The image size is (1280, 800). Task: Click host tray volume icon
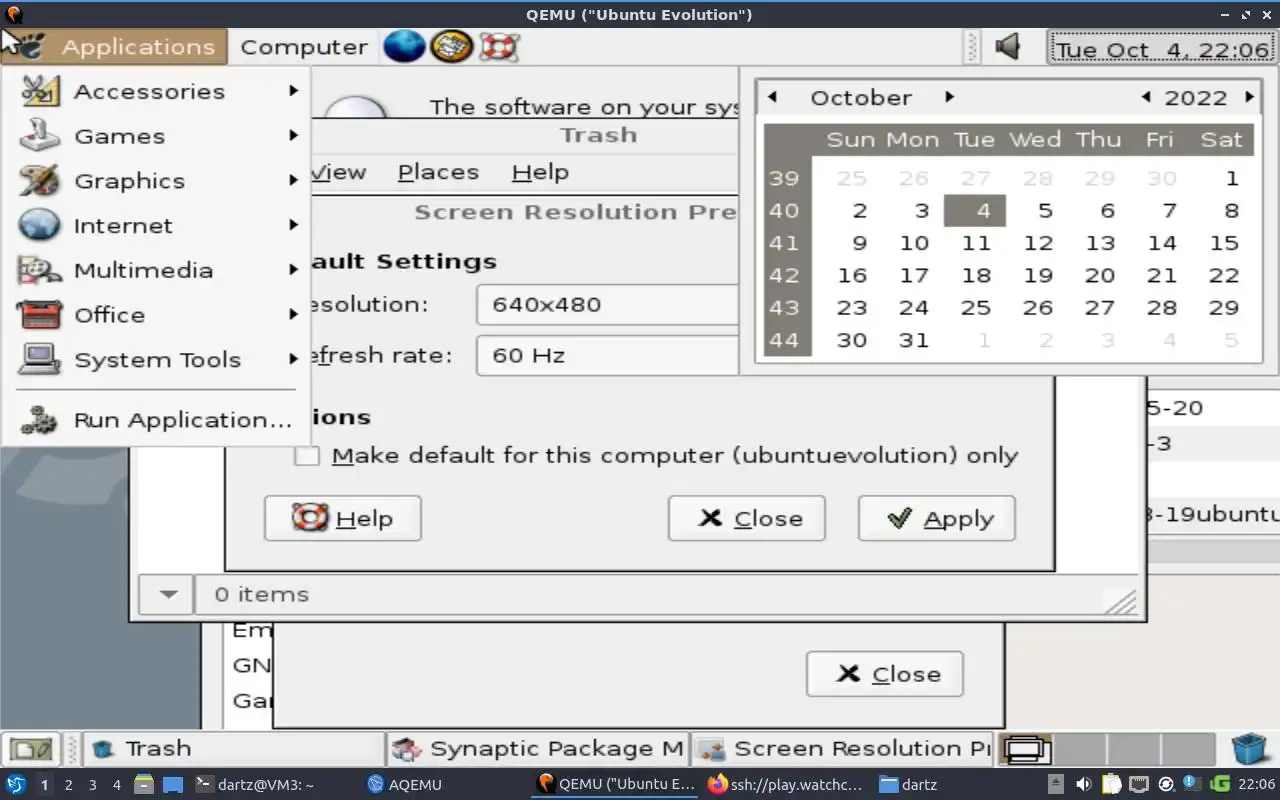[x=1084, y=784]
